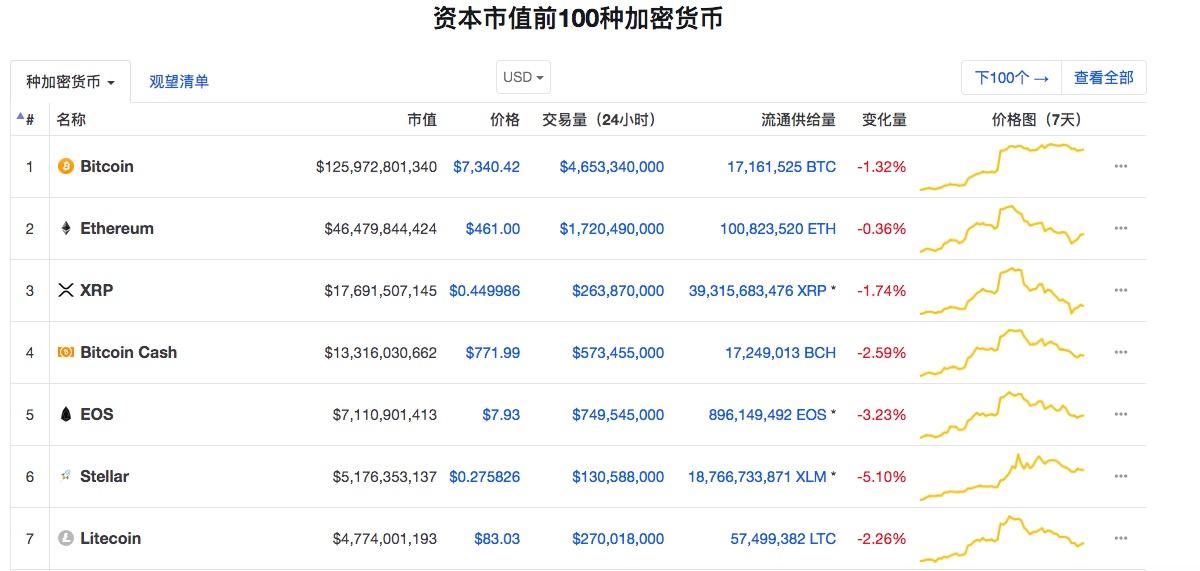Go to the 下100个 next page button
The width and height of the screenshot is (1200, 571).
pyautogui.click(x=1011, y=78)
